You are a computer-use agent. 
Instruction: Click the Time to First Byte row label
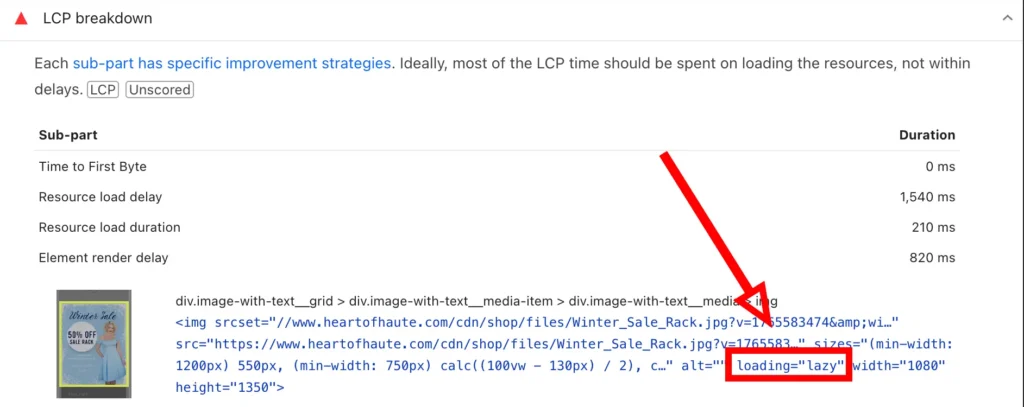click(93, 166)
